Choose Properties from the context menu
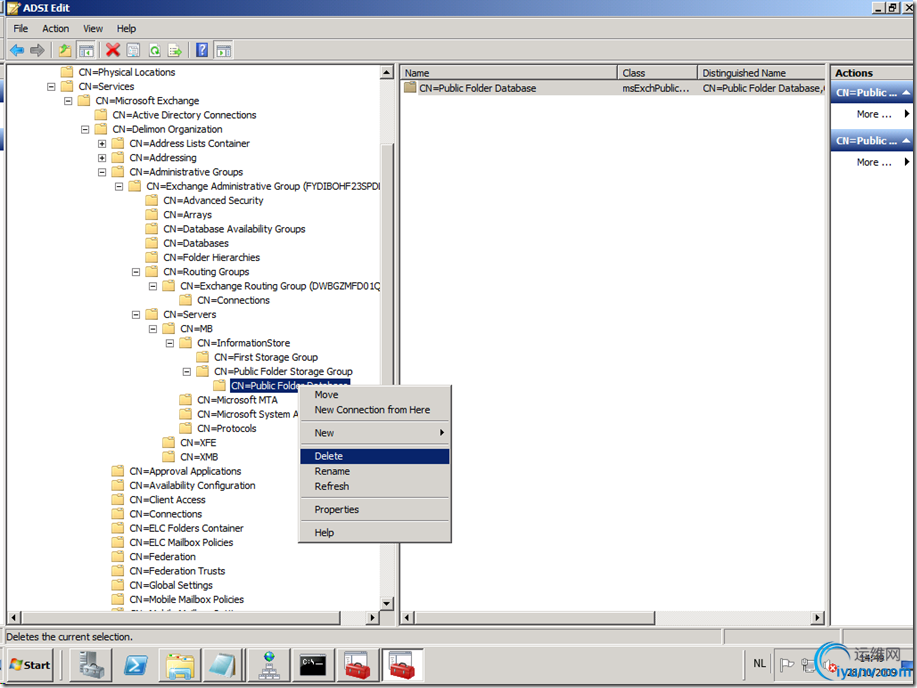This screenshot has width=917, height=688. pos(375,510)
